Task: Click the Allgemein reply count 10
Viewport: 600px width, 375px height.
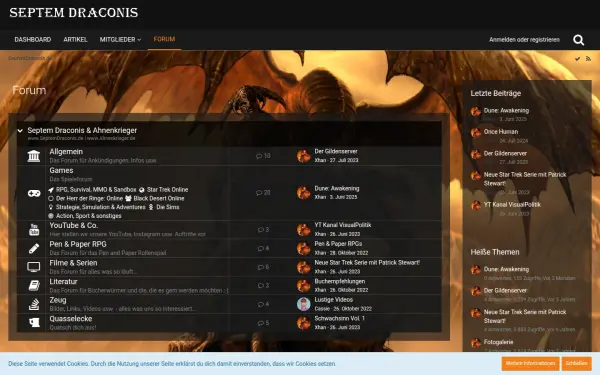Action: pyautogui.click(x=263, y=156)
